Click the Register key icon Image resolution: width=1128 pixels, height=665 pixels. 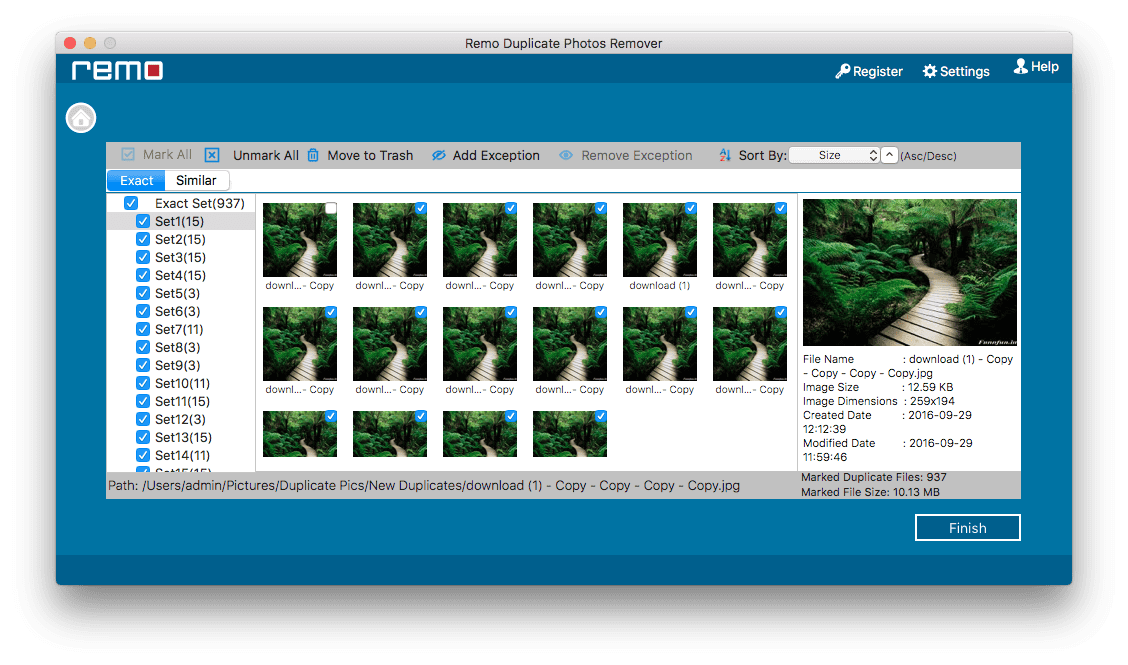click(842, 71)
